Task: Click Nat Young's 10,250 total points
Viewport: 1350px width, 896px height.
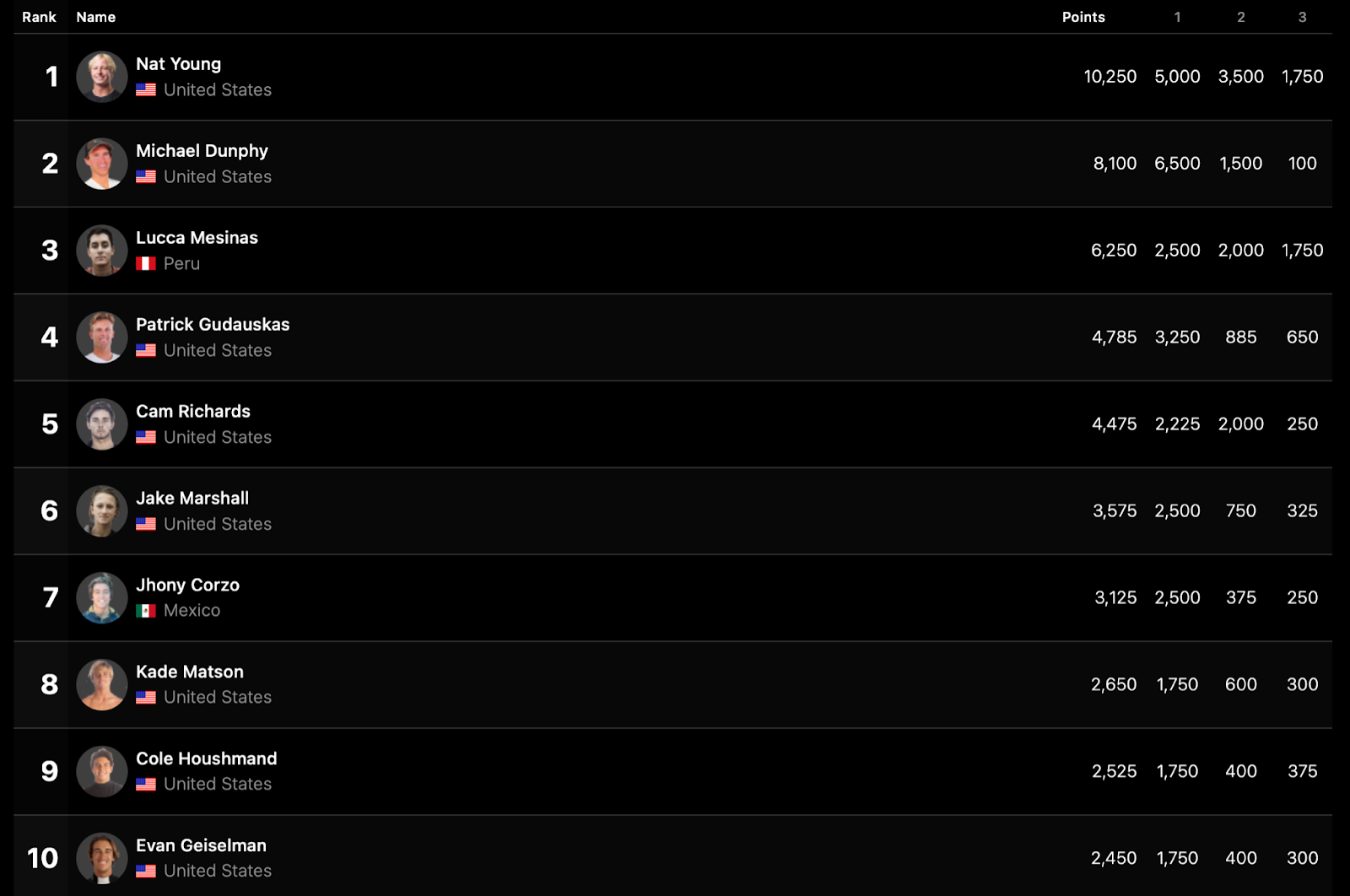Action: tap(1110, 77)
